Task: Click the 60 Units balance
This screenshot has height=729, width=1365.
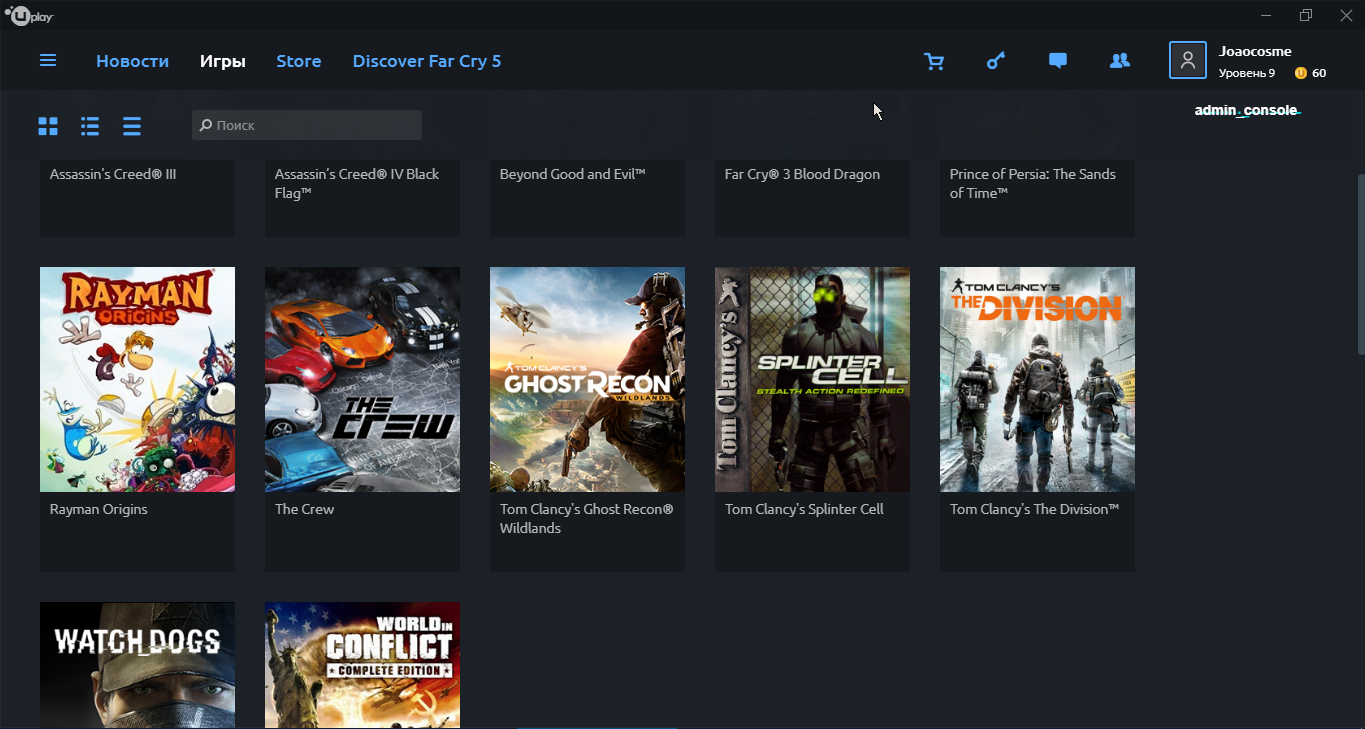Action: pos(1319,73)
